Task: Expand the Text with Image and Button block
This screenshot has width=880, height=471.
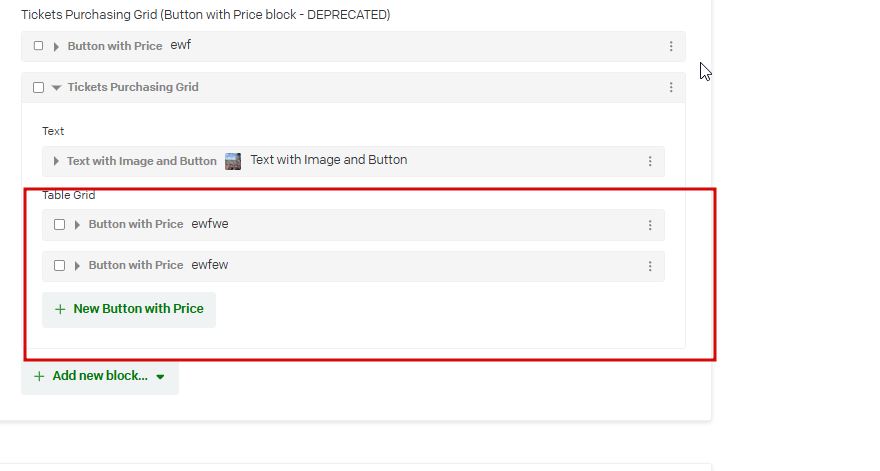Action: [x=56, y=161]
